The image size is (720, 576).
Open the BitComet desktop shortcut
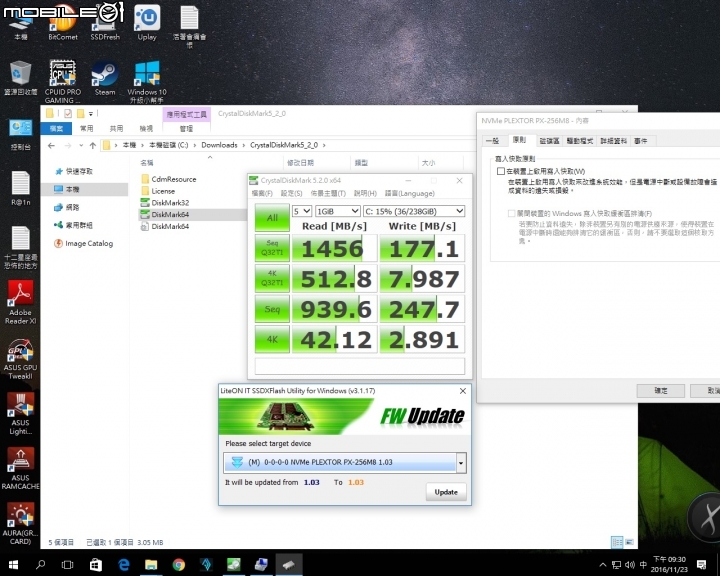pos(62,23)
